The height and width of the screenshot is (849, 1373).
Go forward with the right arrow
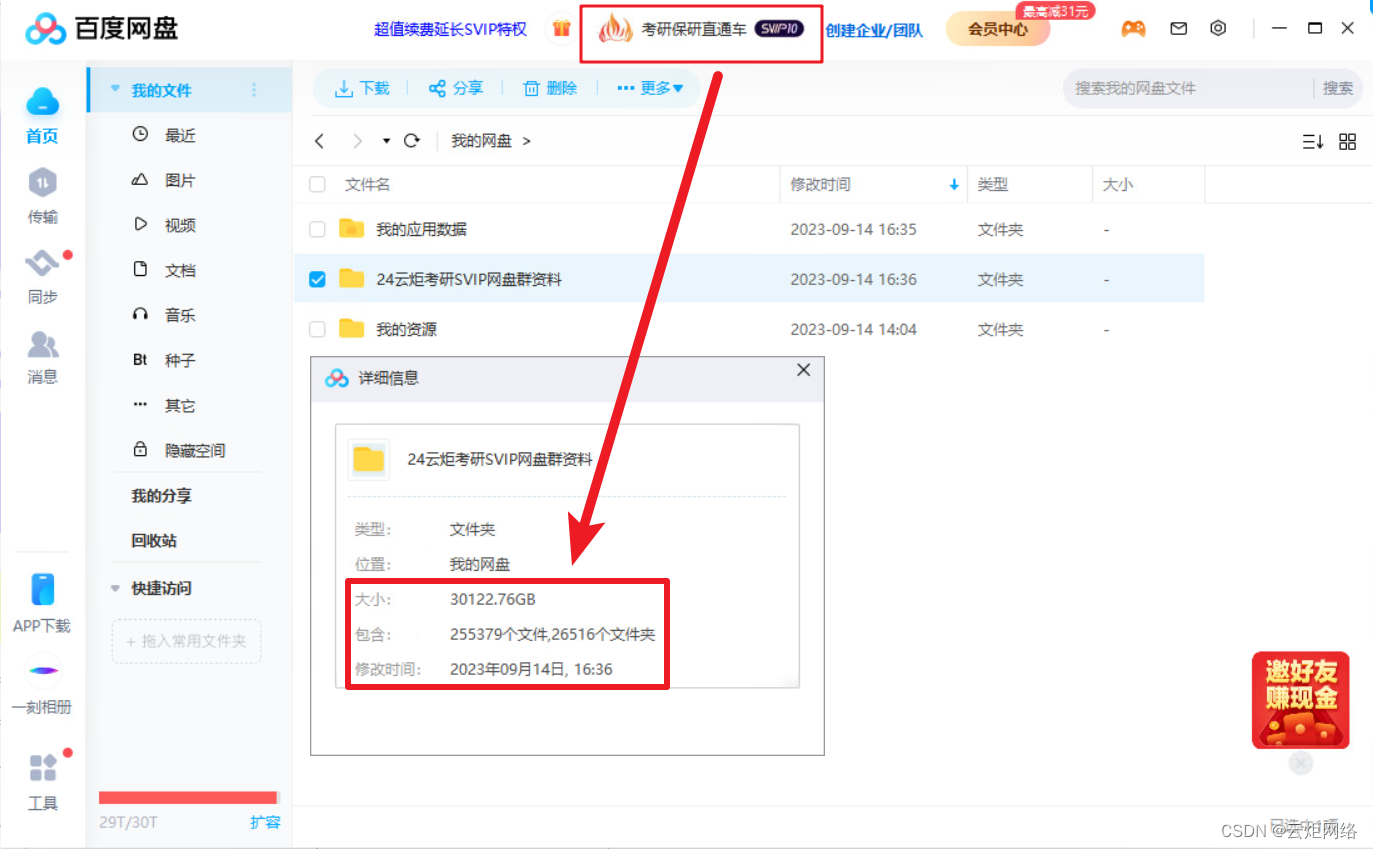(357, 141)
